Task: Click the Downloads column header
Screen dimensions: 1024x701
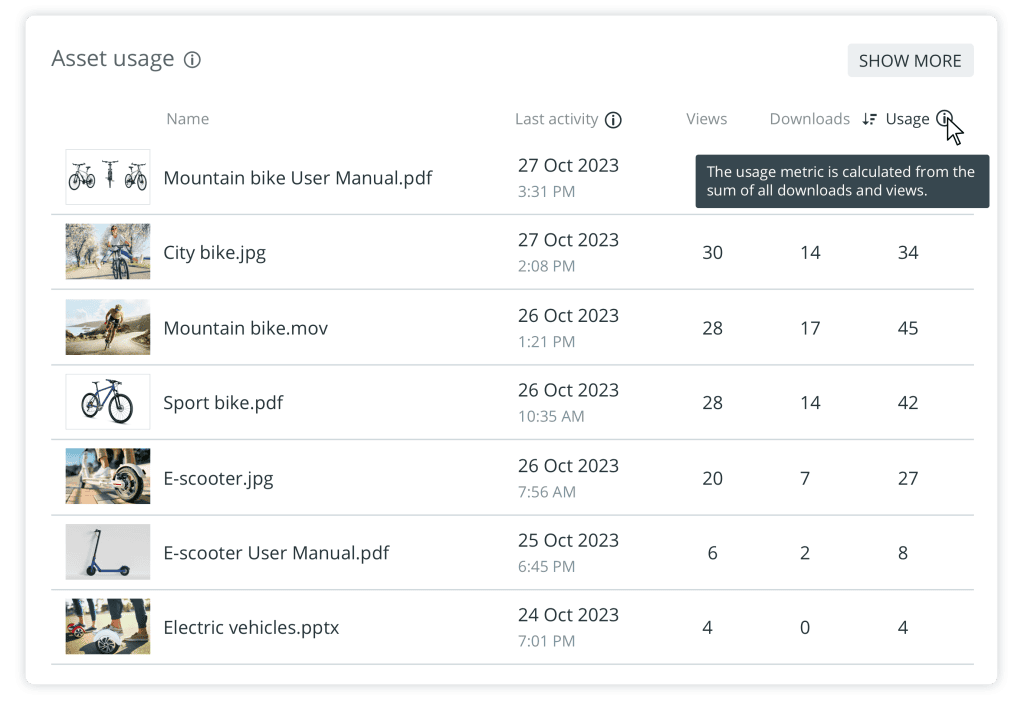Action: [809, 118]
